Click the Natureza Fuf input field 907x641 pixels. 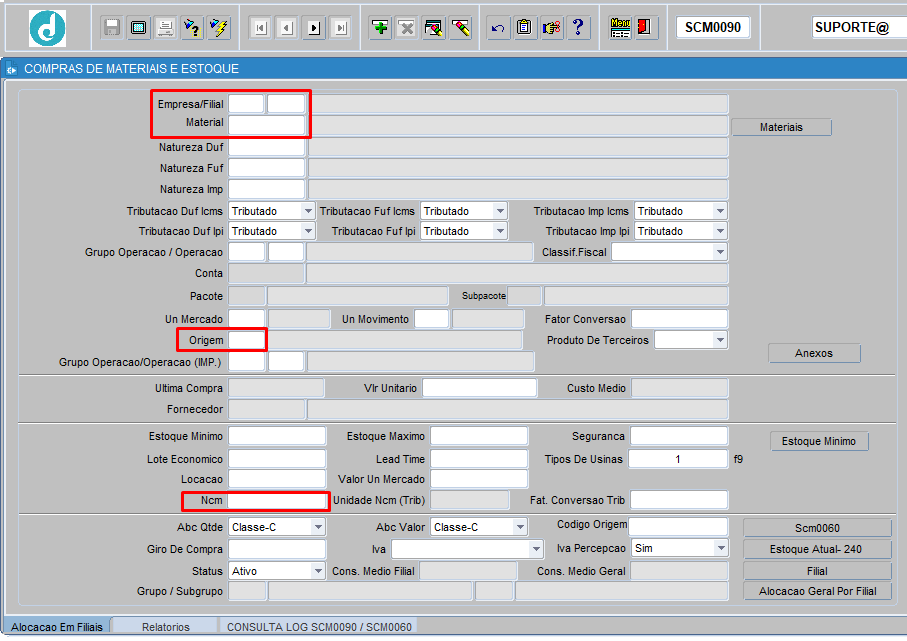pos(267,168)
